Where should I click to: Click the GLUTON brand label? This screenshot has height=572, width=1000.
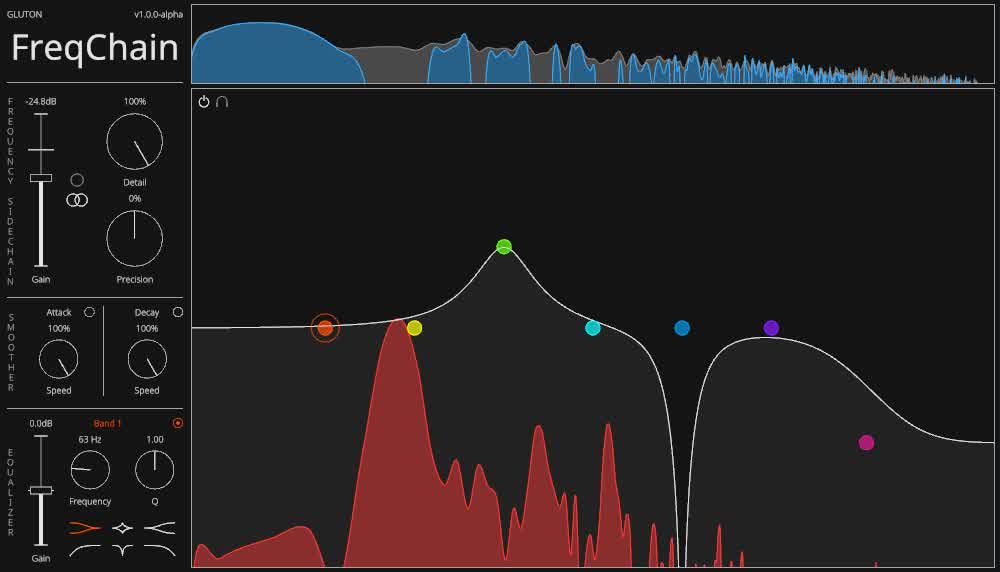tap(24, 14)
